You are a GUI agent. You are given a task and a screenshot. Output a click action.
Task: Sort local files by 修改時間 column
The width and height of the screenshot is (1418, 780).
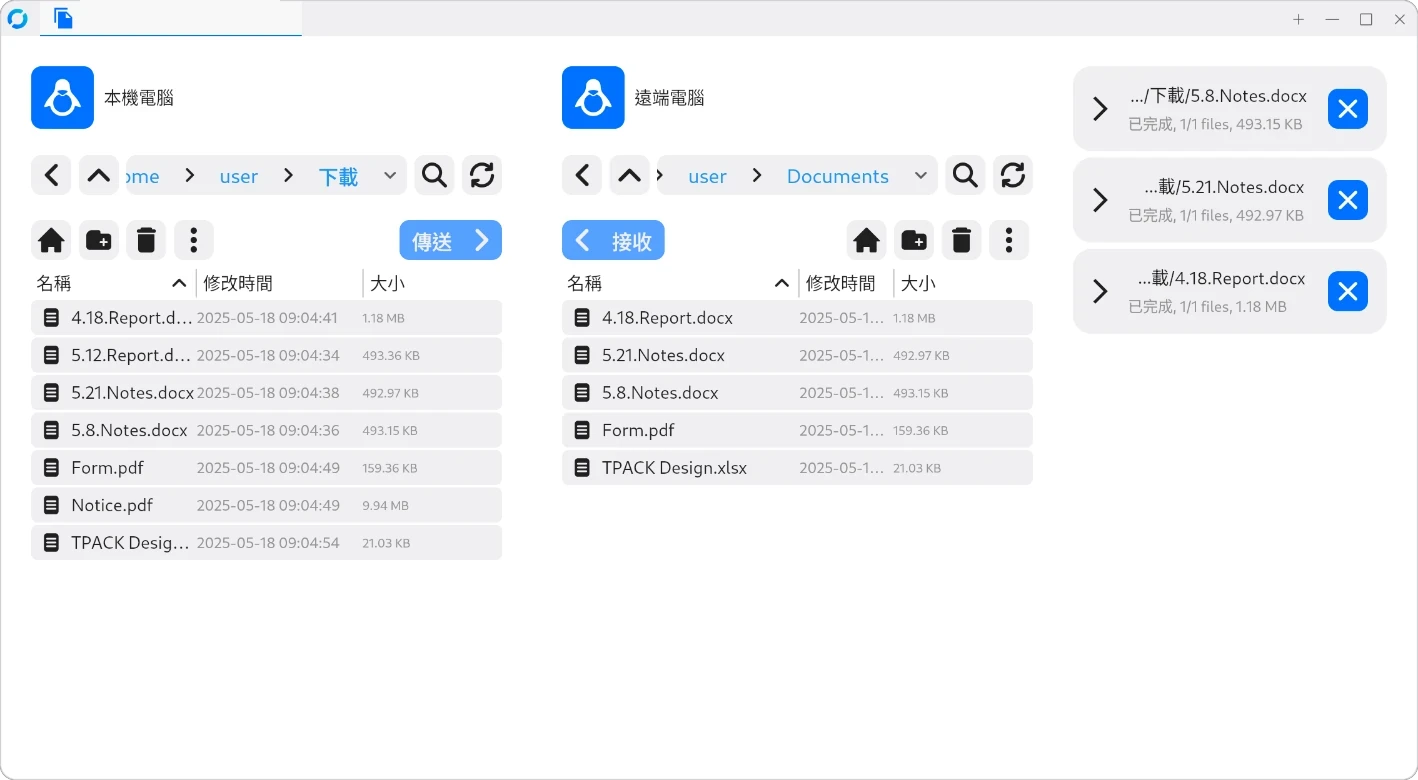coord(238,283)
